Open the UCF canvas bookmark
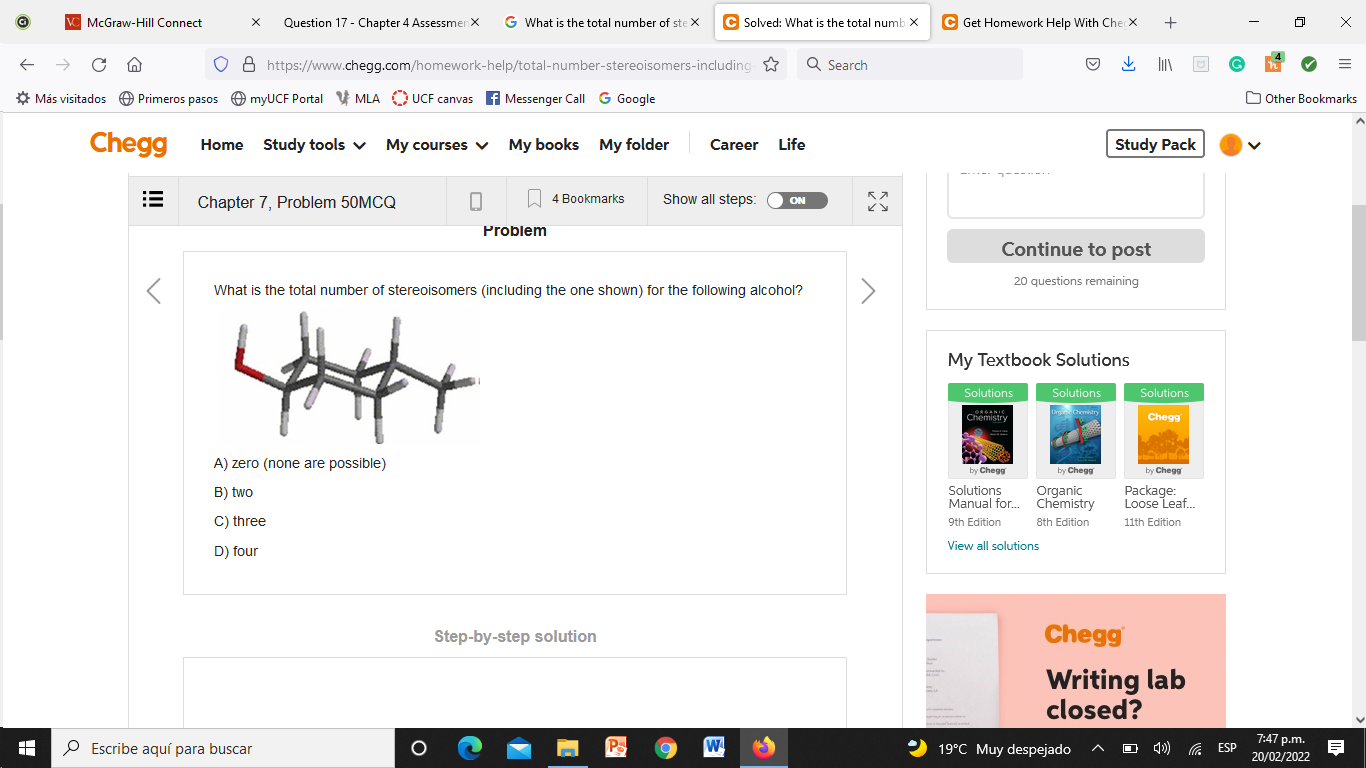 click(x=433, y=98)
